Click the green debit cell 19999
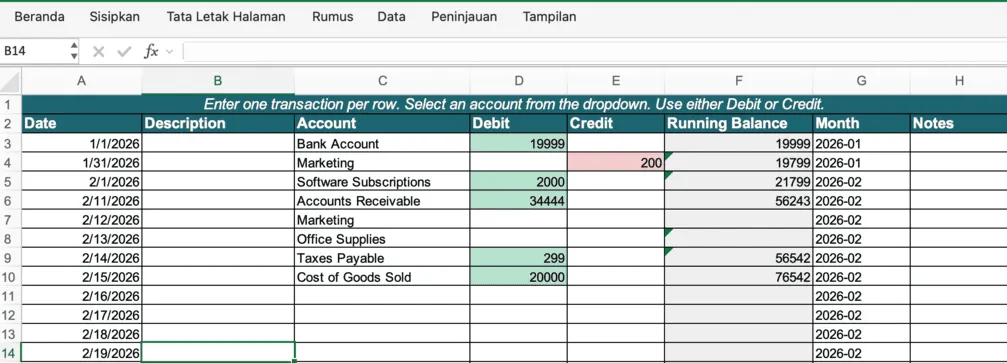1007x363 pixels. coord(519,143)
